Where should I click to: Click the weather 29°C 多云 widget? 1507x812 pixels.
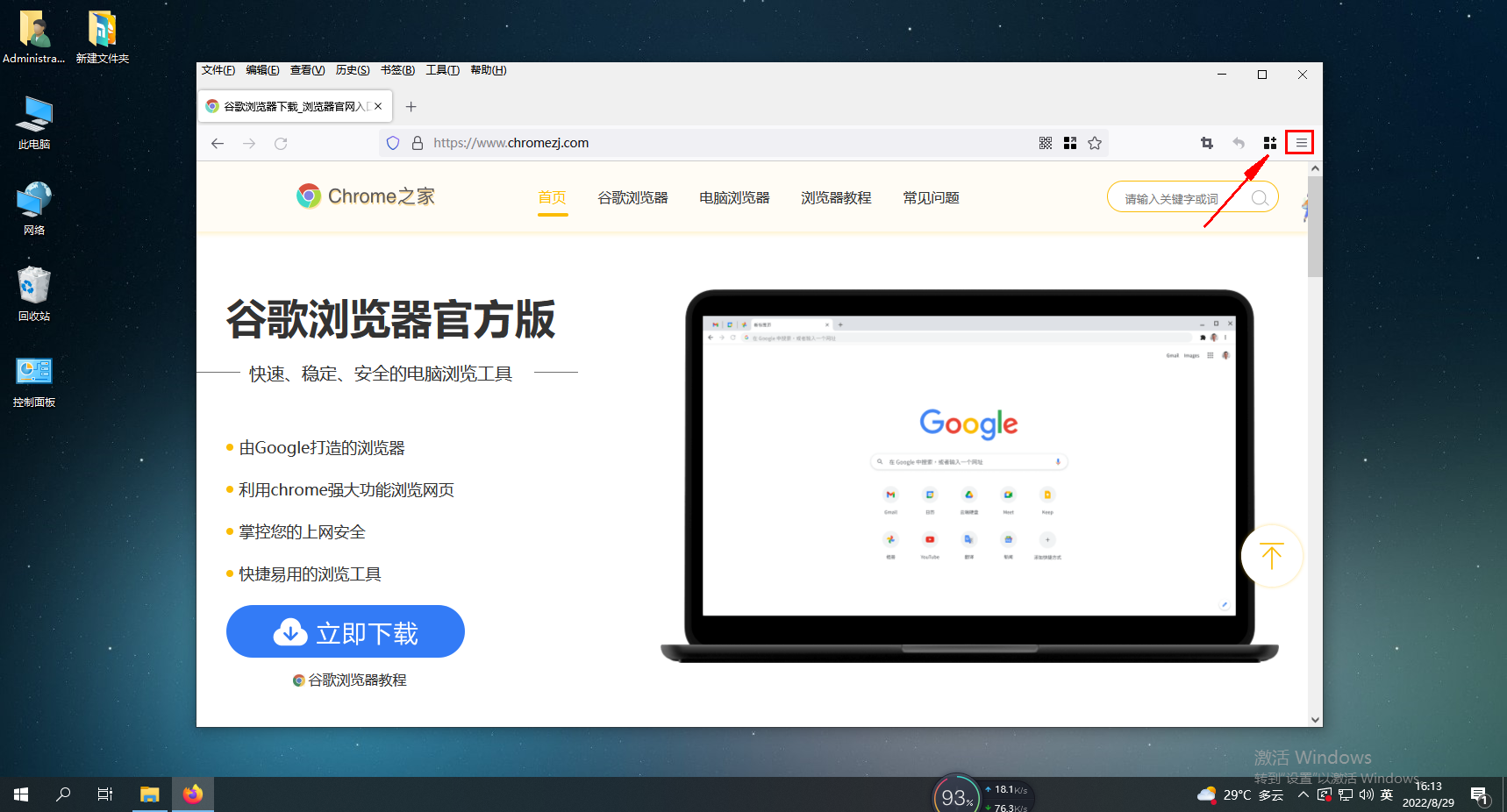(x=1239, y=795)
